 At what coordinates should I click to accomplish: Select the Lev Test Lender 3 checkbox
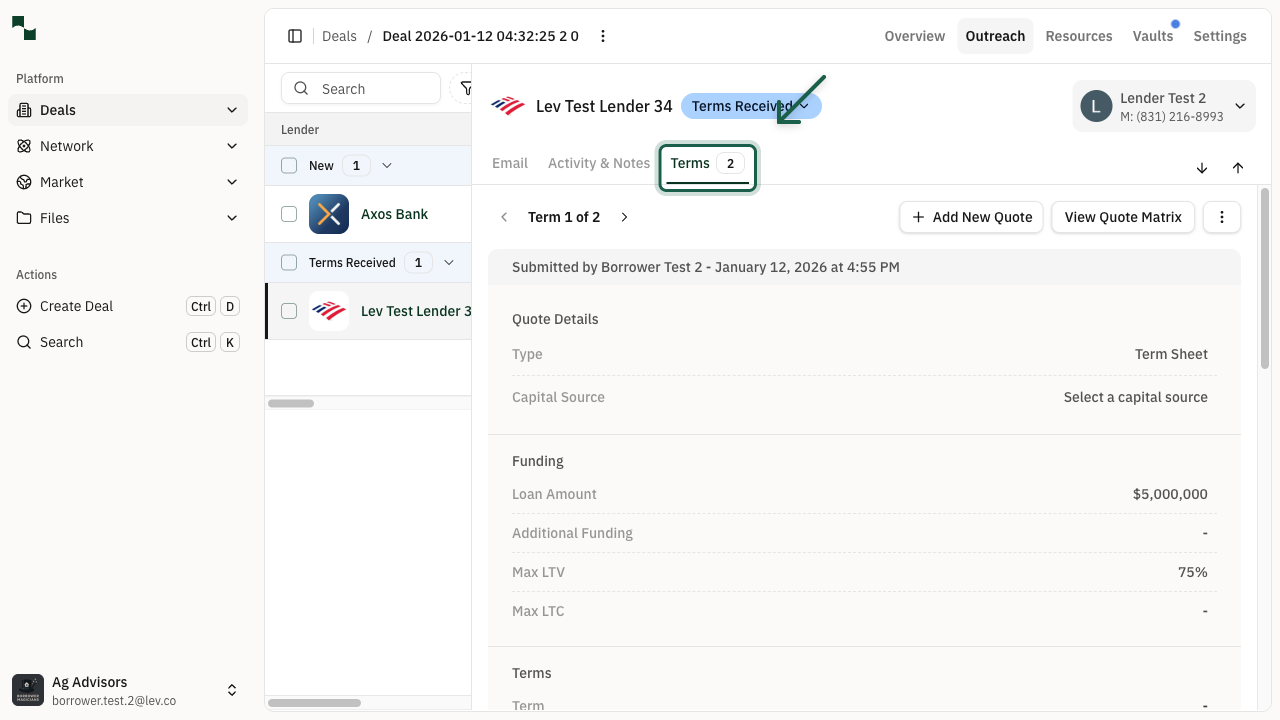point(289,311)
